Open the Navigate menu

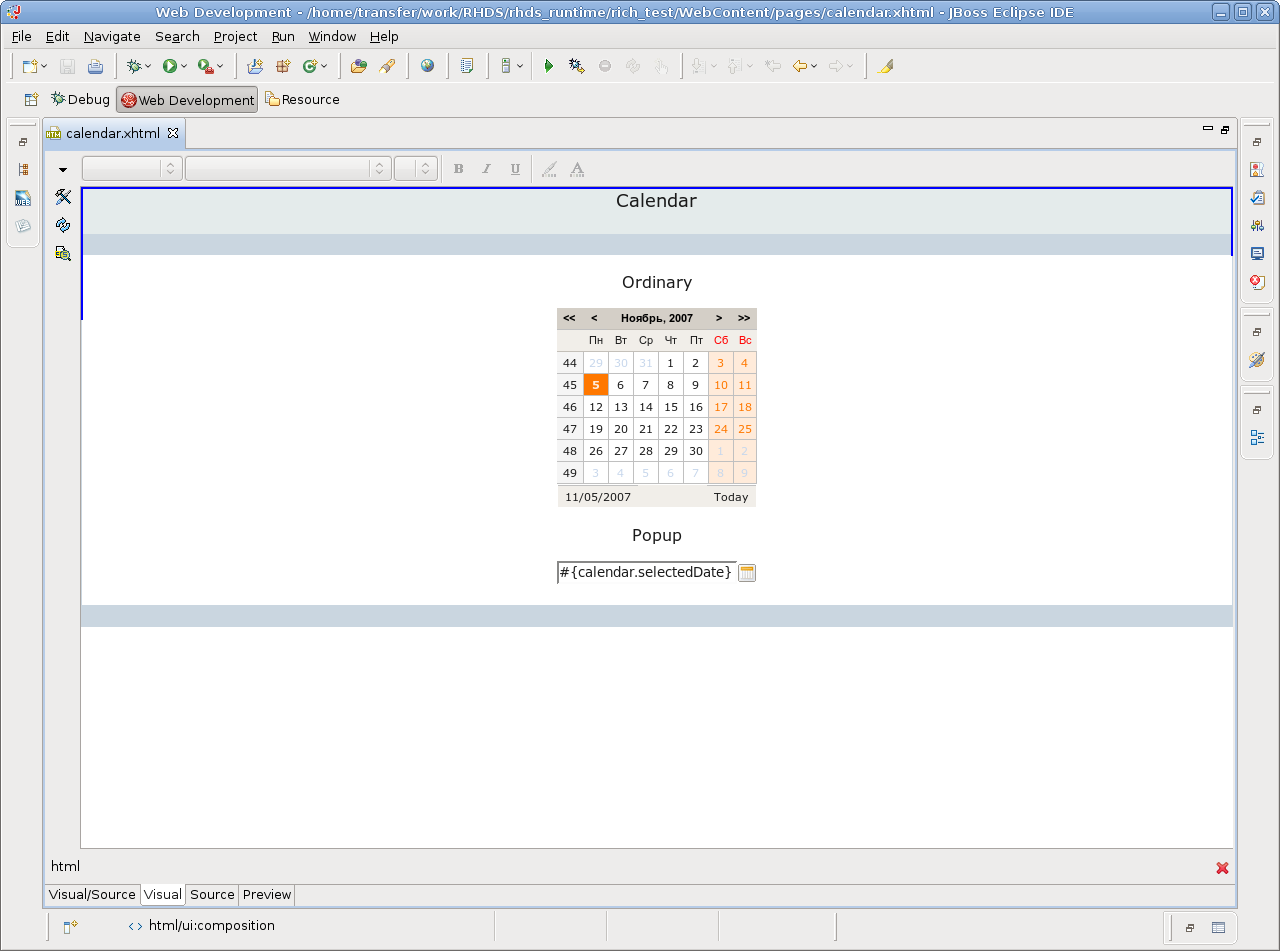pos(112,36)
